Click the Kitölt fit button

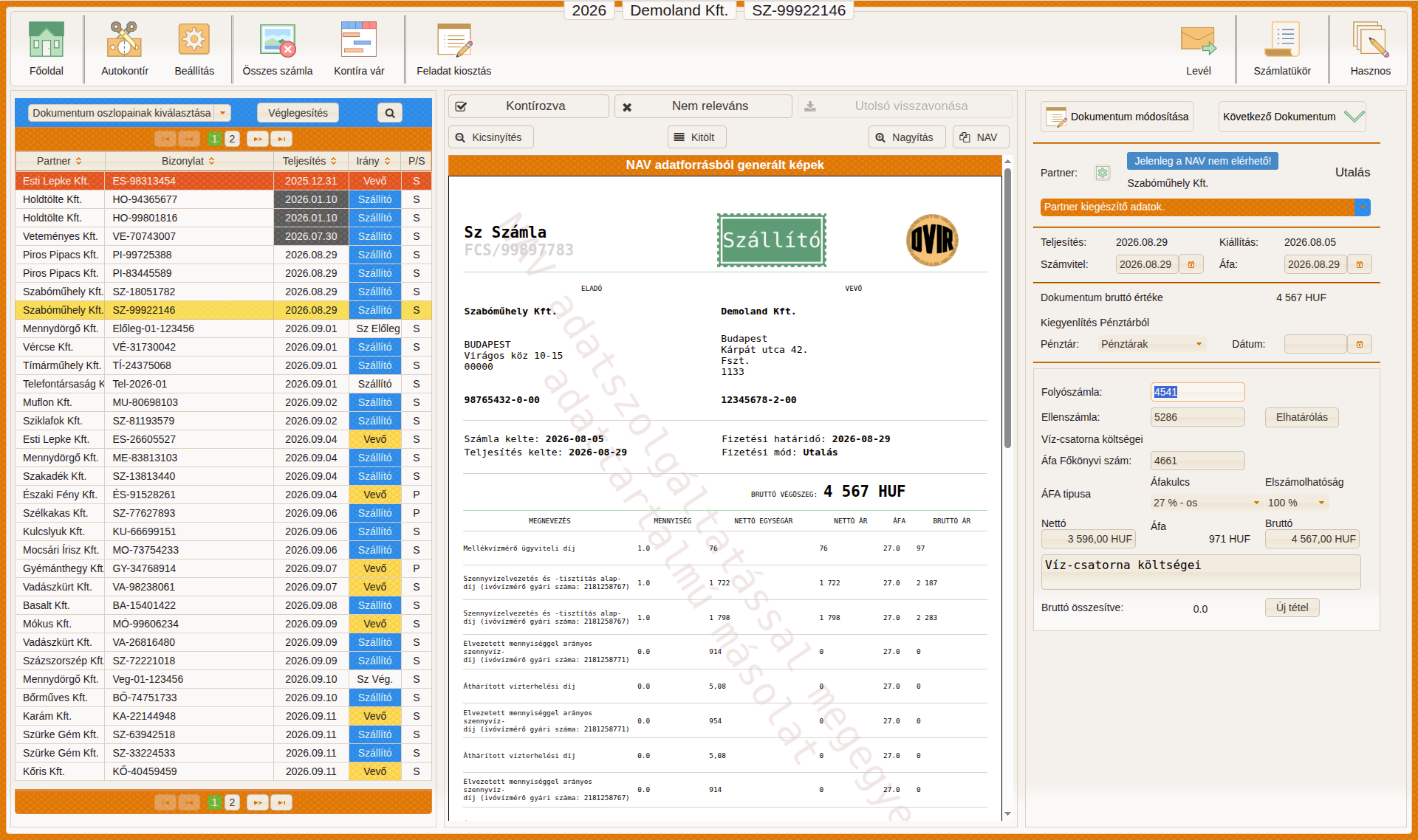pyautogui.click(x=697, y=137)
